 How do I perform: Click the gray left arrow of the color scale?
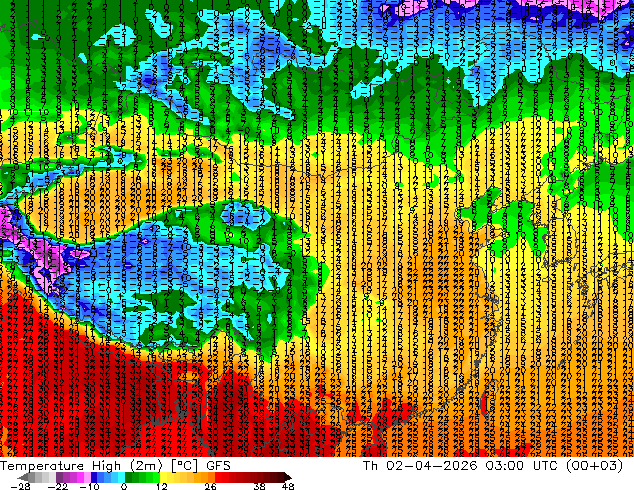click(22, 477)
